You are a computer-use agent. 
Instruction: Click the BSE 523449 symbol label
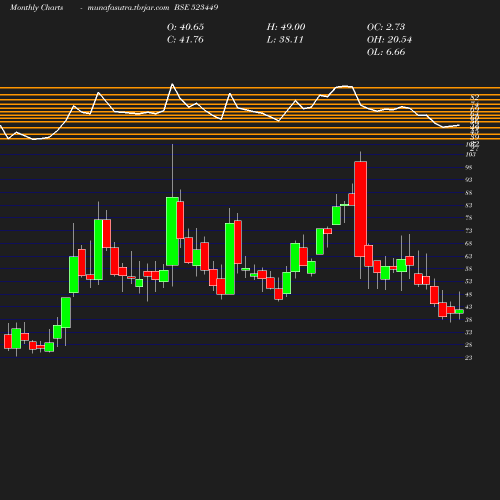(196, 7)
